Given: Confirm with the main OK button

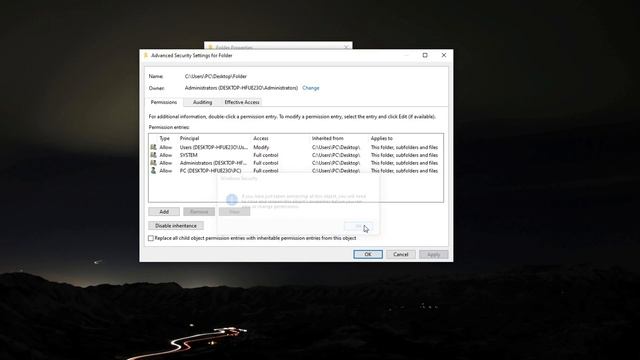Looking at the screenshot, I should [368, 254].
